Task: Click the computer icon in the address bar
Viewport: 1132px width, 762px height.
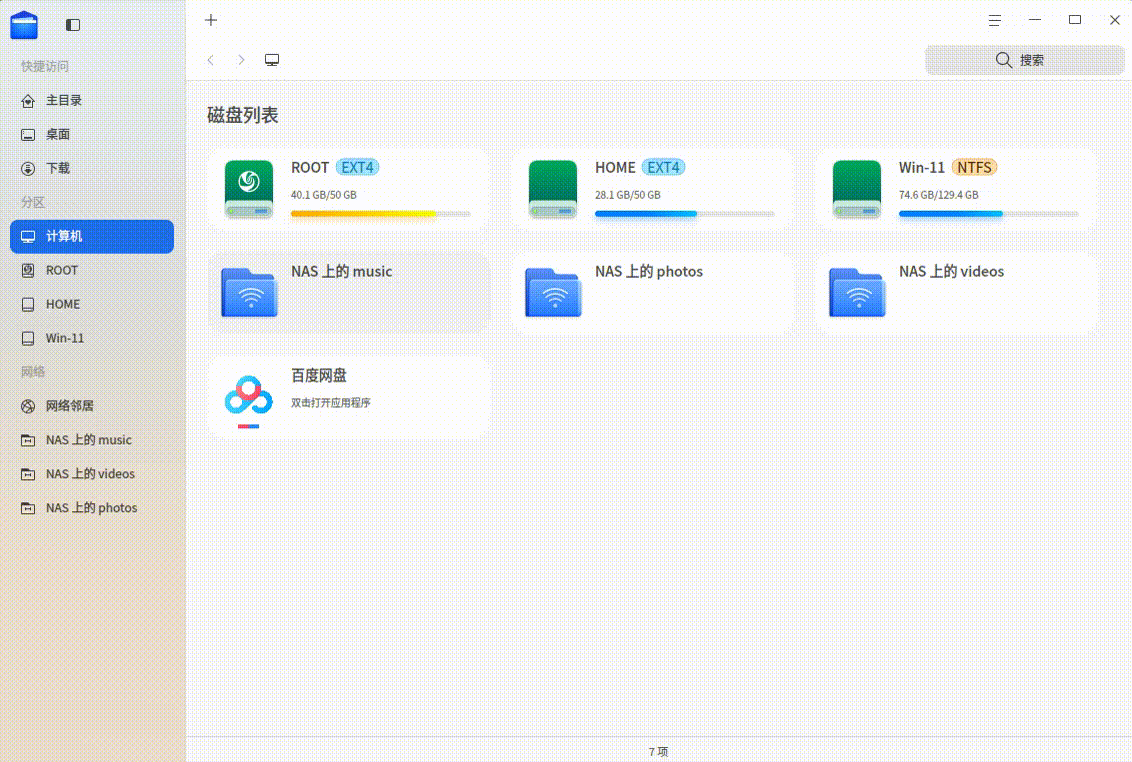Action: (x=272, y=60)
